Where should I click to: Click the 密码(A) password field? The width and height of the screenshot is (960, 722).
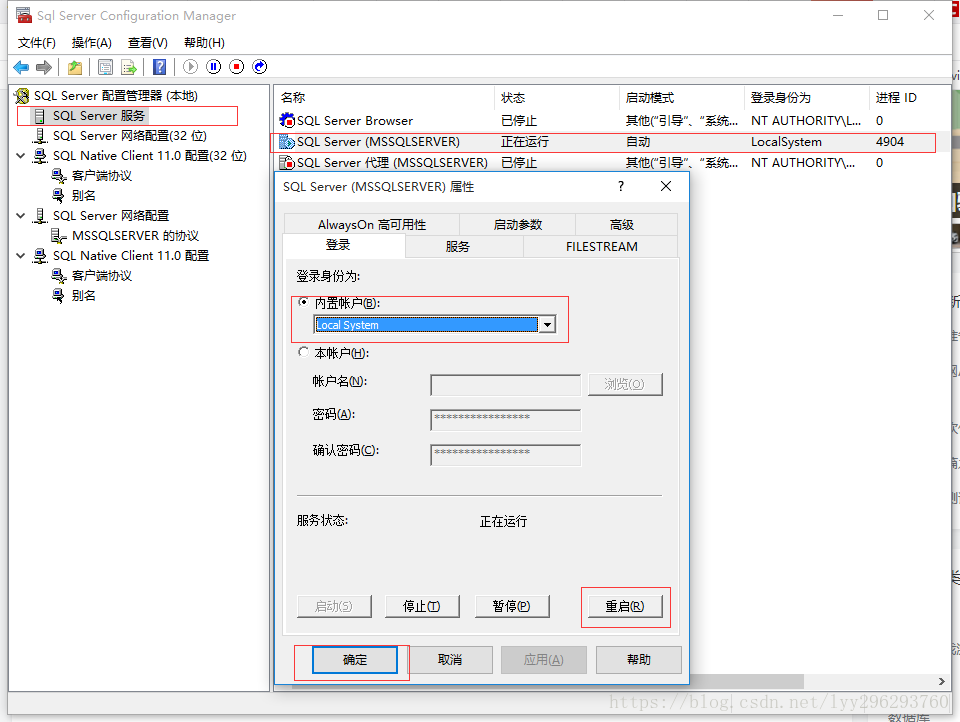[x=506, y=420]
